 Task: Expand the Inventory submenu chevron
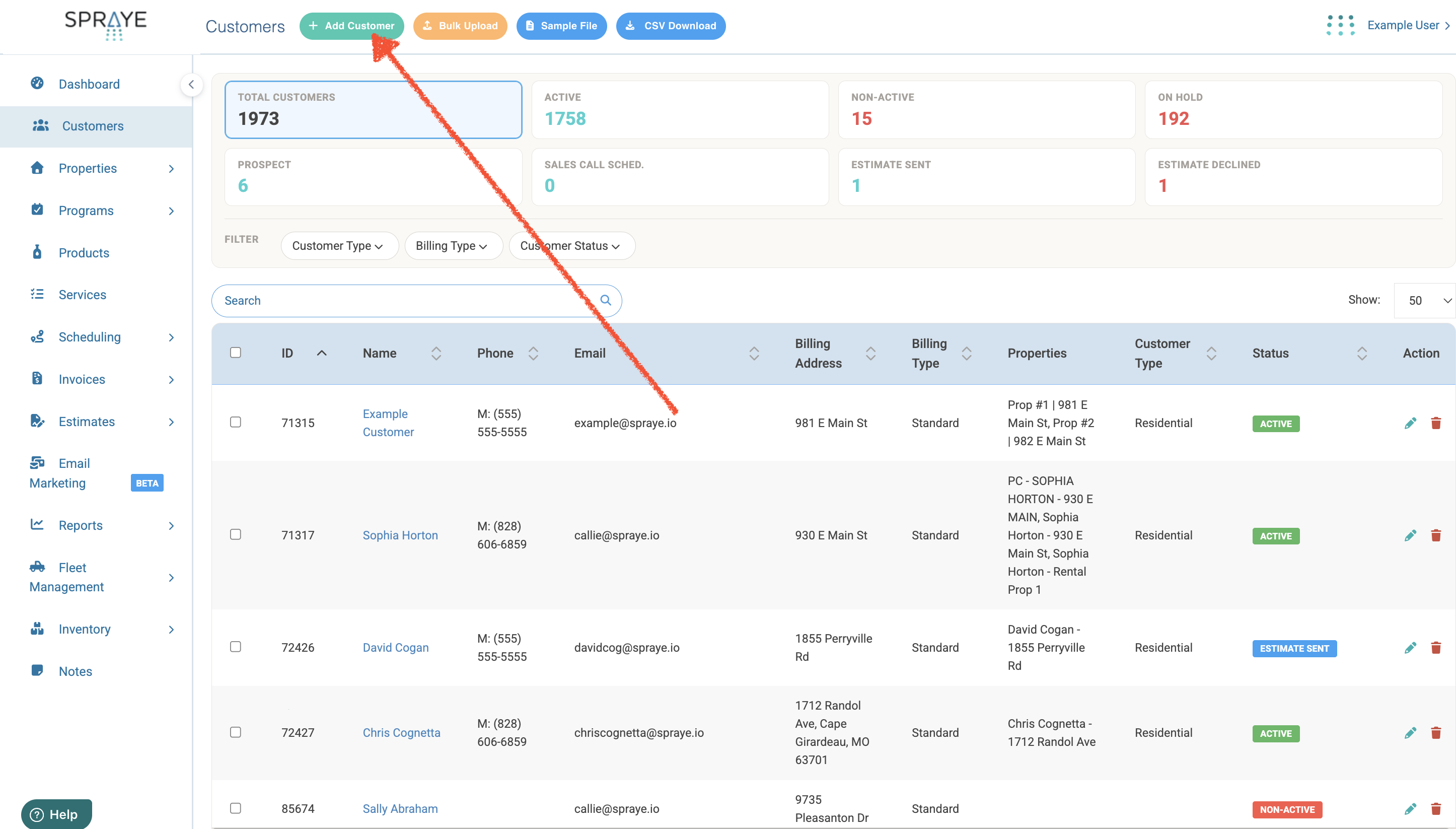(x=171, y=629)
